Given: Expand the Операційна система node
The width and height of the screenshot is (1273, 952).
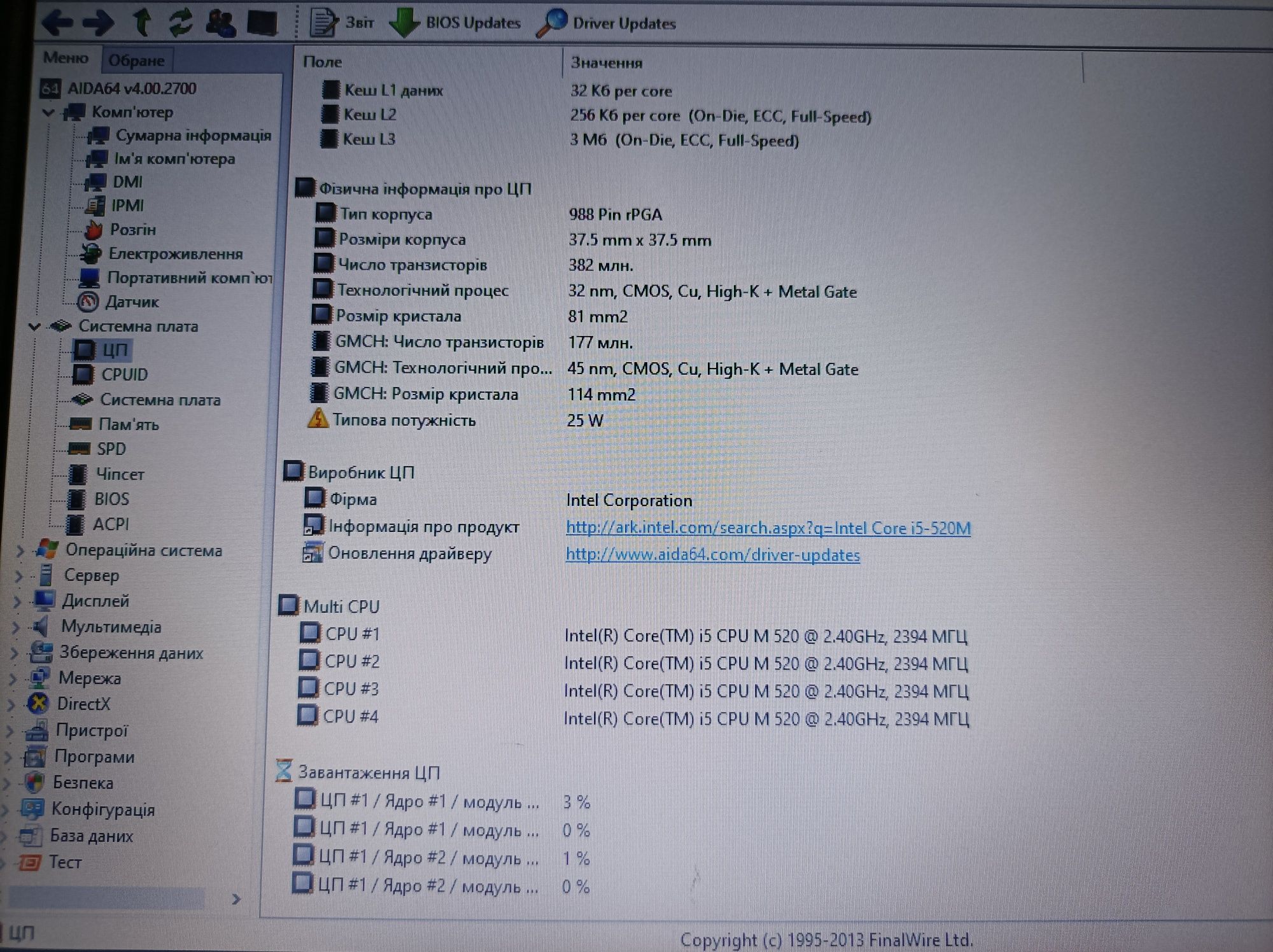Looking at the screenshot, I should pos(20,550).
